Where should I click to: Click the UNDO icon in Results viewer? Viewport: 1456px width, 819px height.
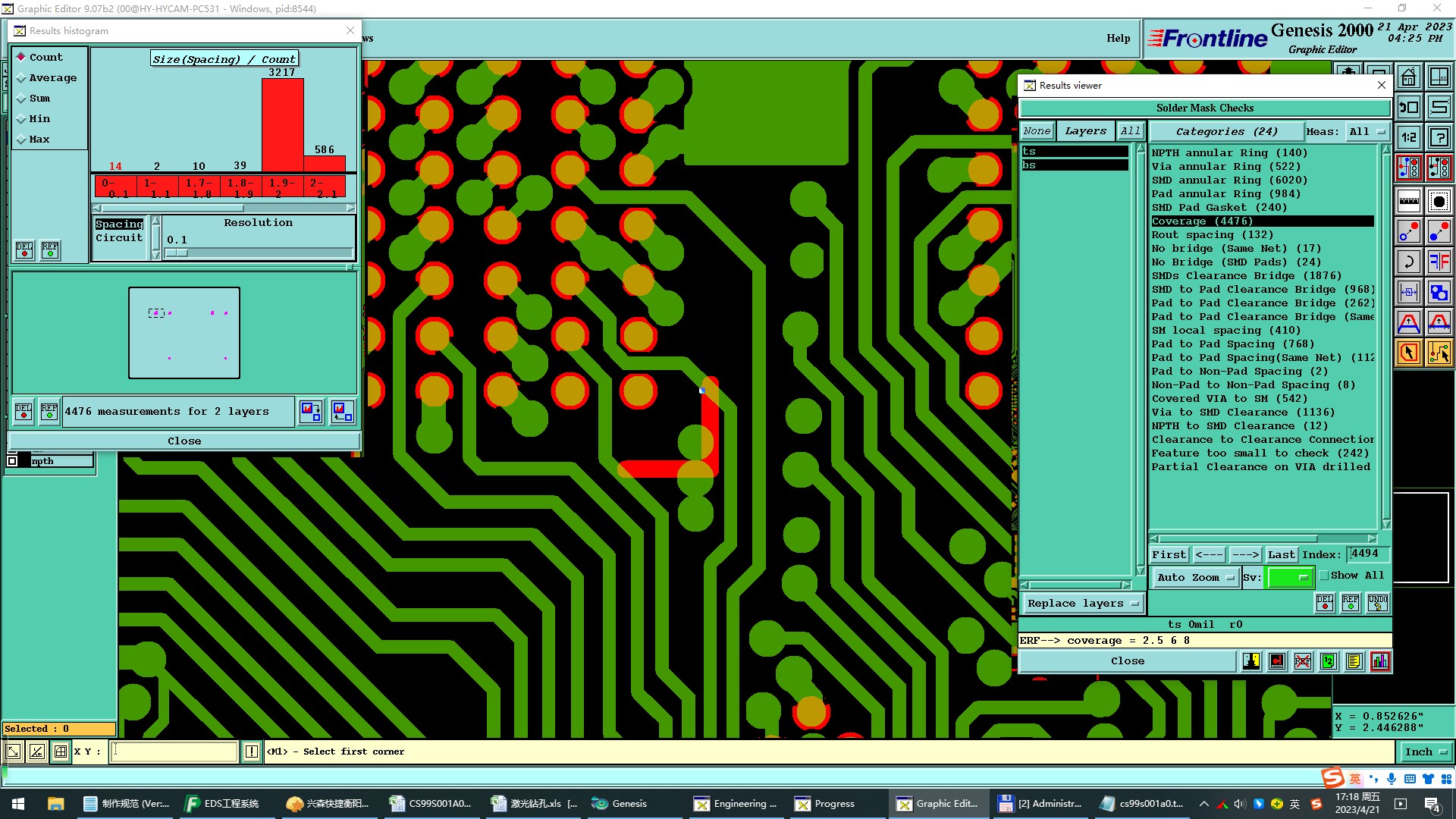tap(1377, 603)
